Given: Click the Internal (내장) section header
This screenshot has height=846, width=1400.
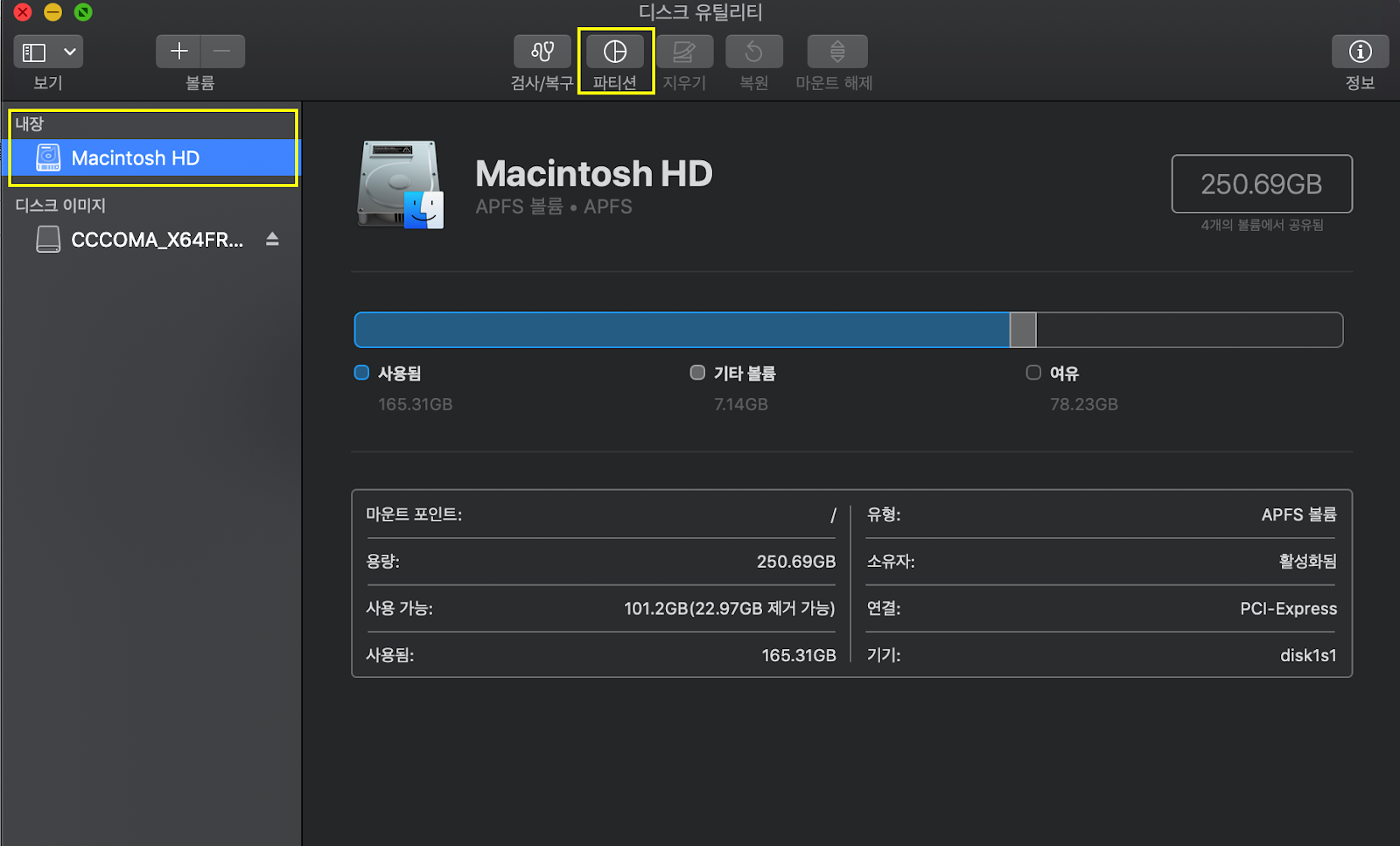Looking at the screenshot, I should pos(30,124).
